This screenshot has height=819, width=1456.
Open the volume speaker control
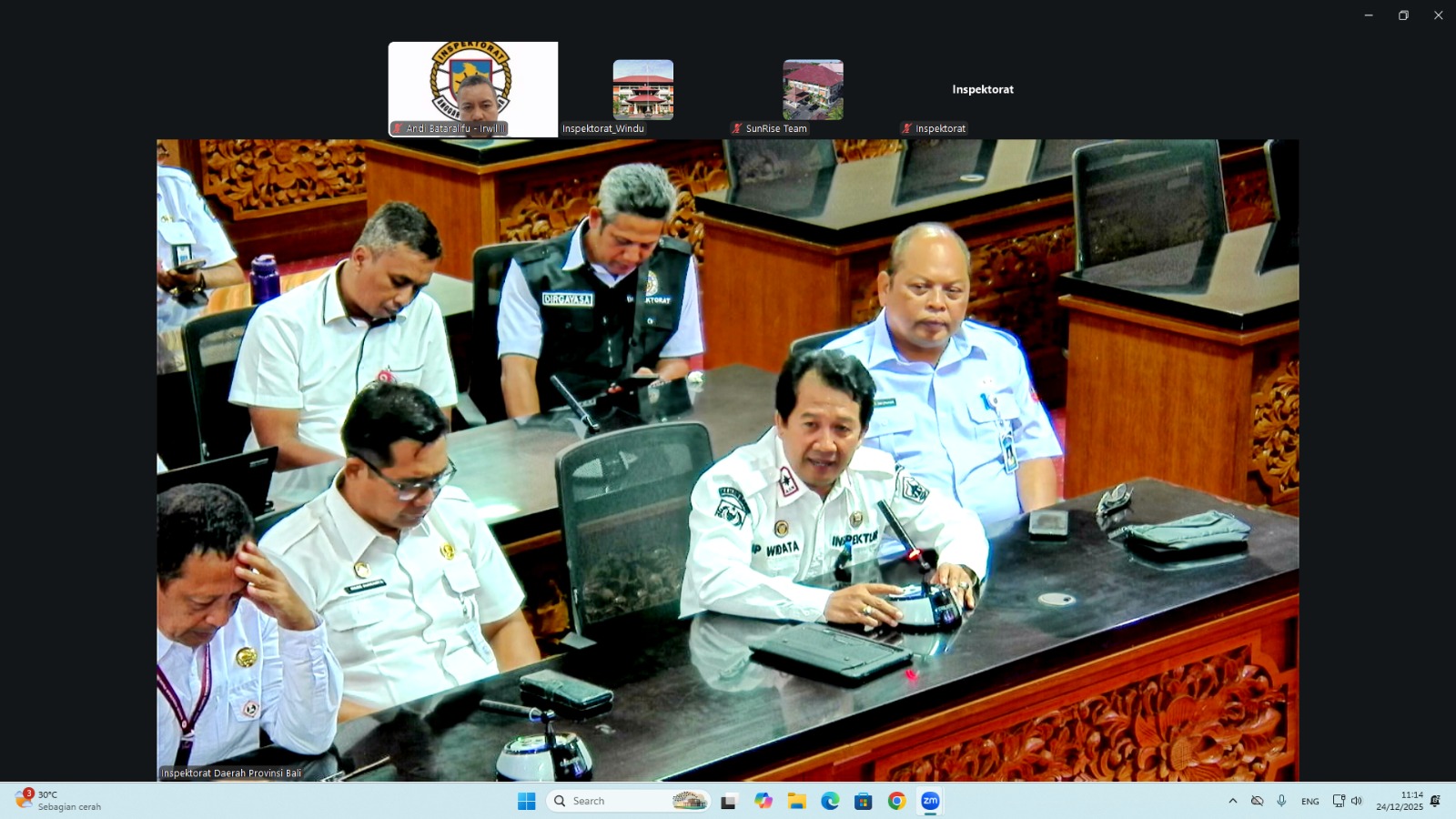[1357, 801]
